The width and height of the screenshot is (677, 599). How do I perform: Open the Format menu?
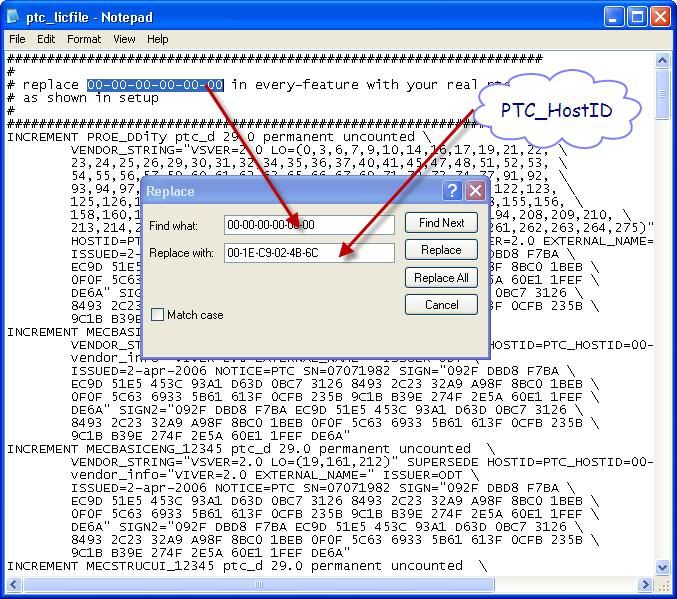tap(84, 39)
